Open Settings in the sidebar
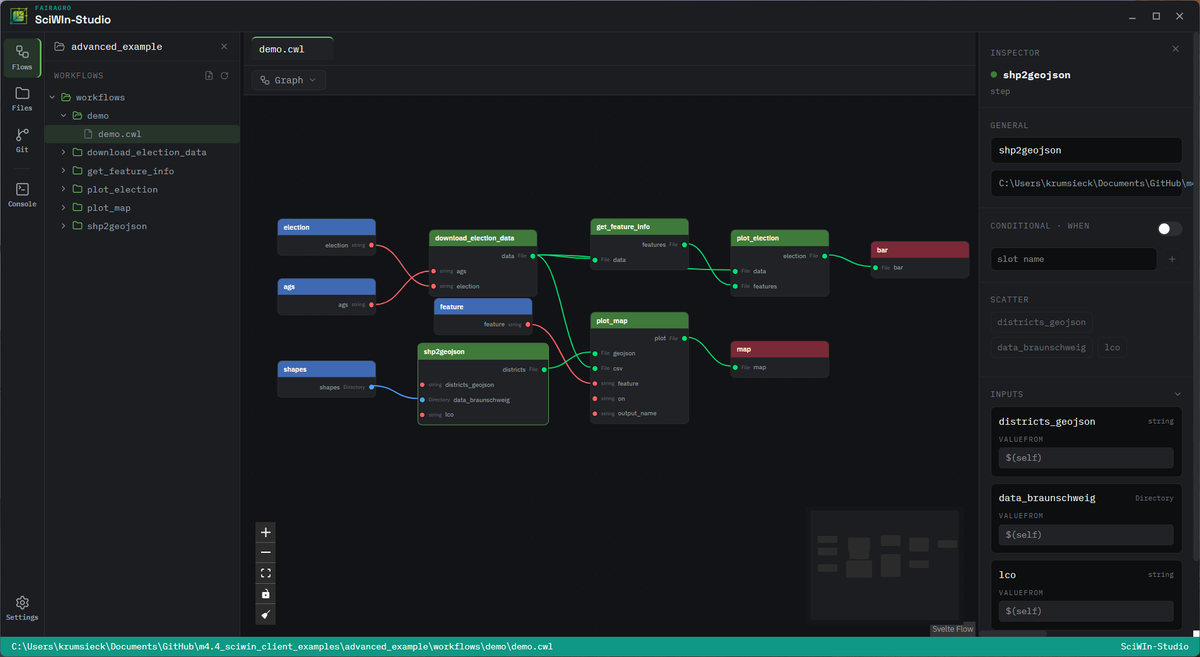The width and height of the screenshot is (1200, 657). (22, 608)
